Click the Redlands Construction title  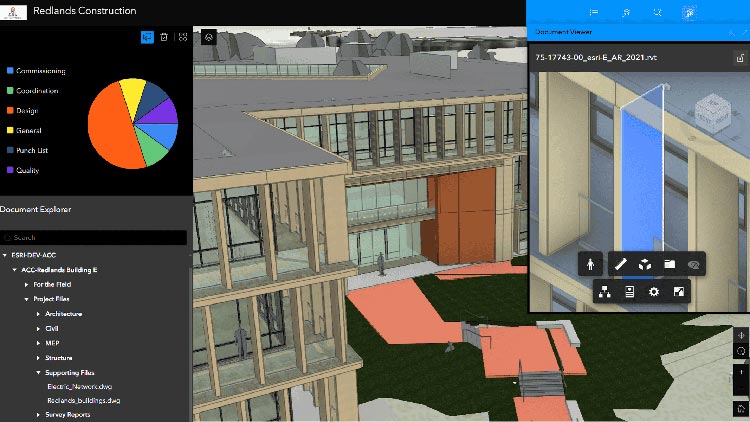85,11
